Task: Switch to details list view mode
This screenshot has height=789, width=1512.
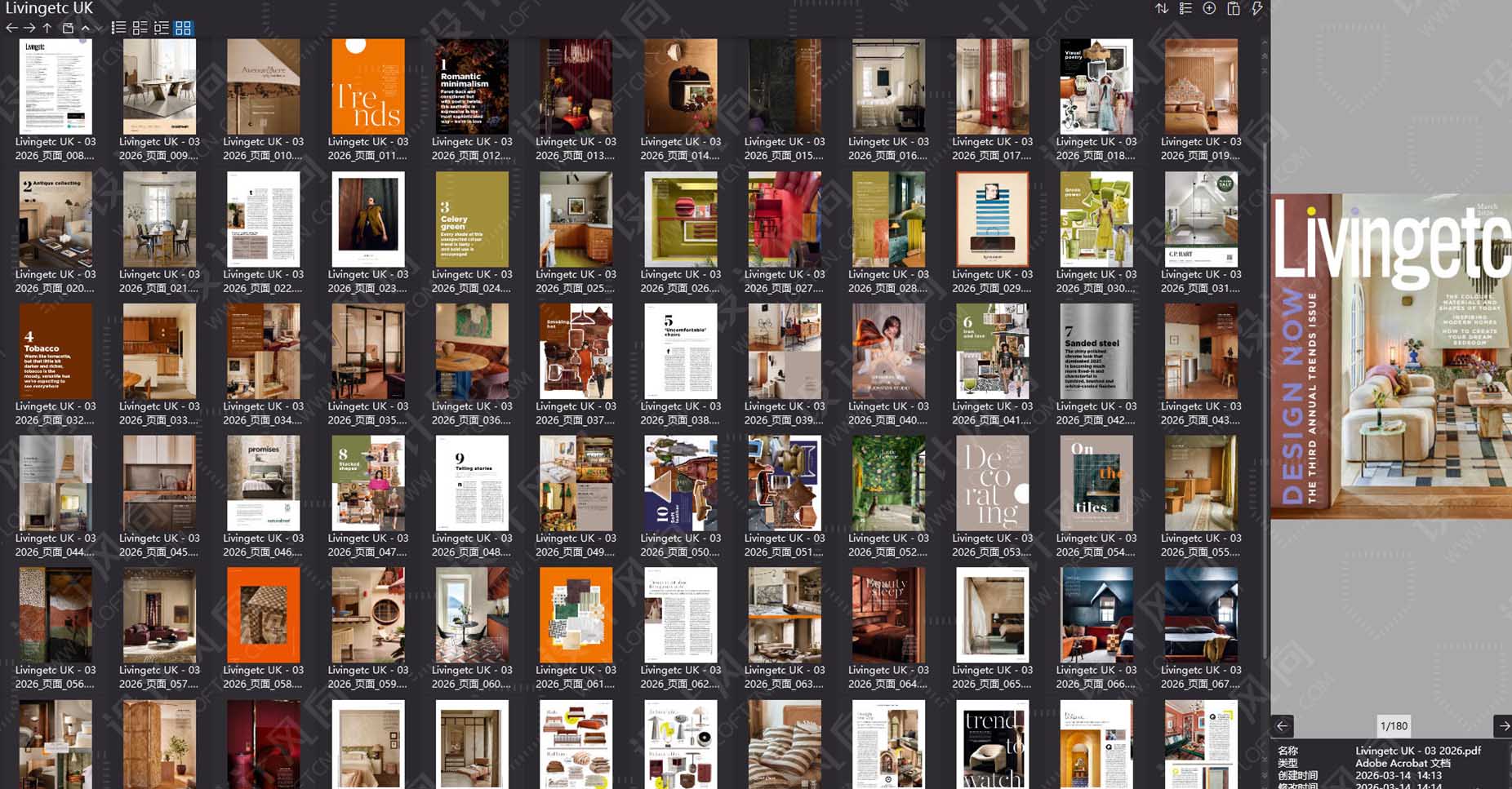Action: tap(162, 28)
